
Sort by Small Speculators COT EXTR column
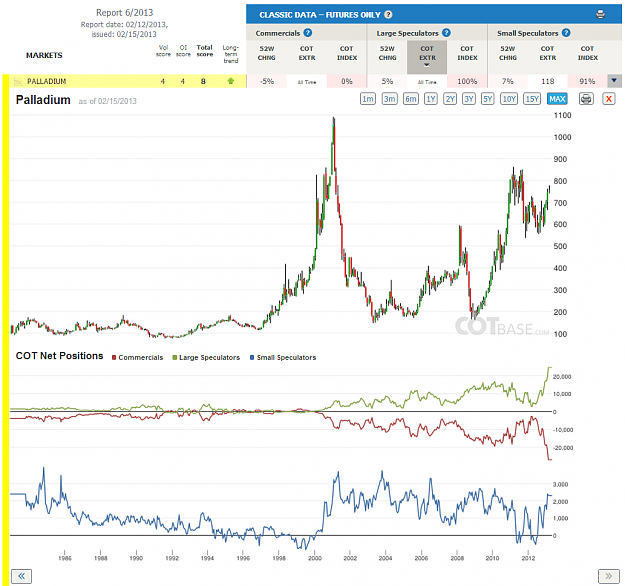pyautogui.click(x=548, y=53)
